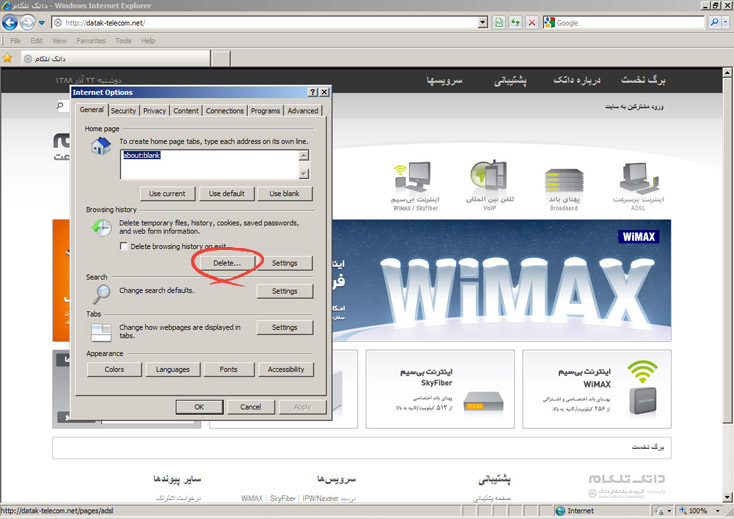The height and width of the screenshot is (519, 734).
Task: Click the Use blank button
Action: pyautogui.click(x=285, y=193)
